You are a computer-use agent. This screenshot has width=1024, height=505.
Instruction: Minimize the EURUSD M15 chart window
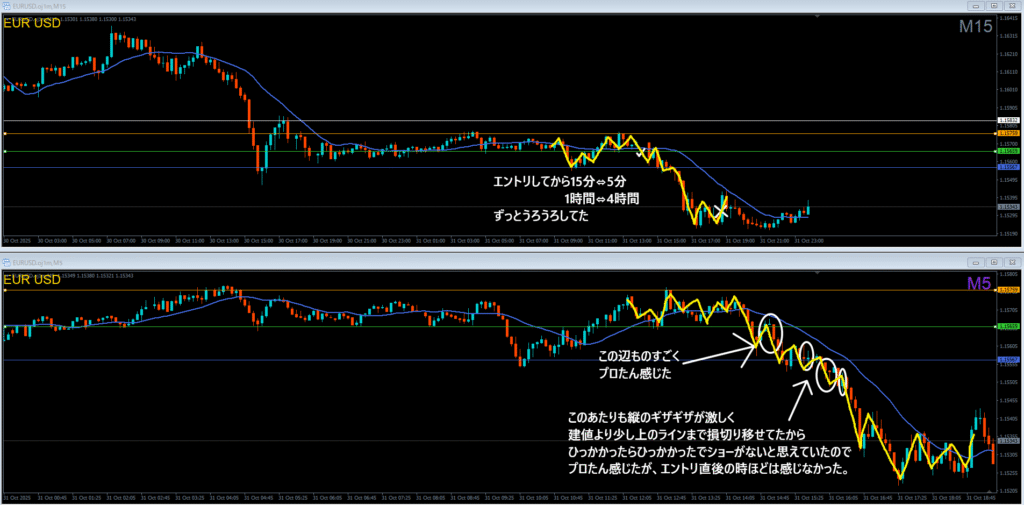point(977,5)
